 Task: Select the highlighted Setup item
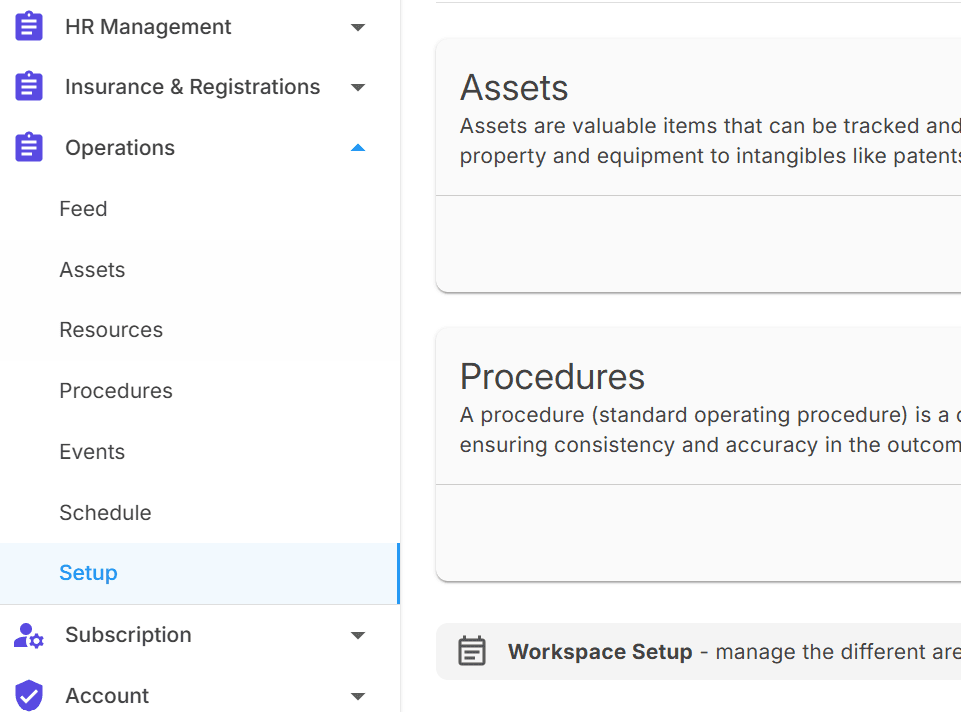pyautogui.click(x=200, y=574)
